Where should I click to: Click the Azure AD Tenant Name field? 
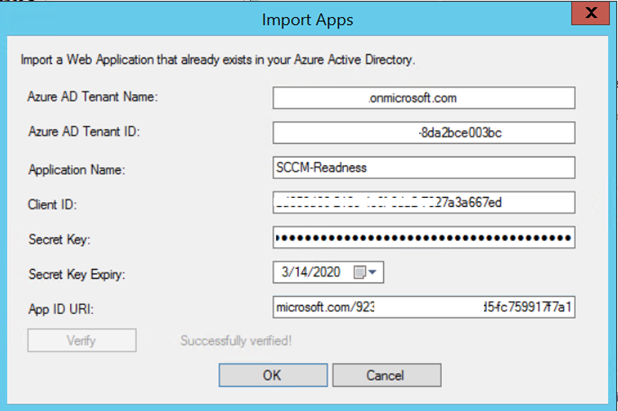(x=424, y=98)
